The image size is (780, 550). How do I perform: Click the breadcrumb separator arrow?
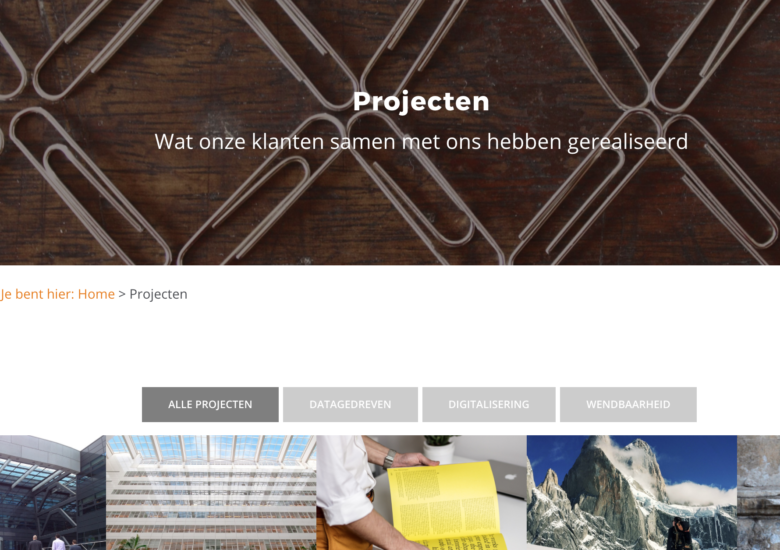pyautogui.click(x=122, y=294)
